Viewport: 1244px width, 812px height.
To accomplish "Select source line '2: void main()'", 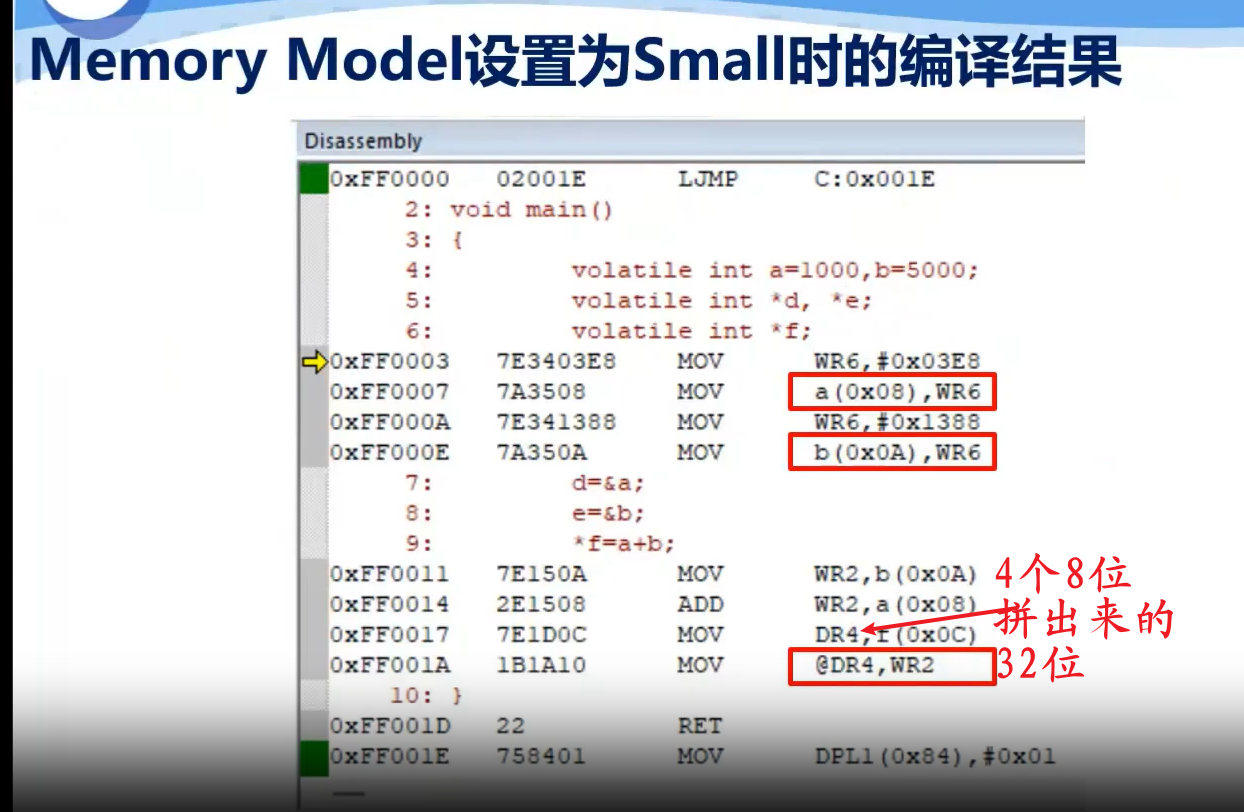I will (x=509, y=210).
